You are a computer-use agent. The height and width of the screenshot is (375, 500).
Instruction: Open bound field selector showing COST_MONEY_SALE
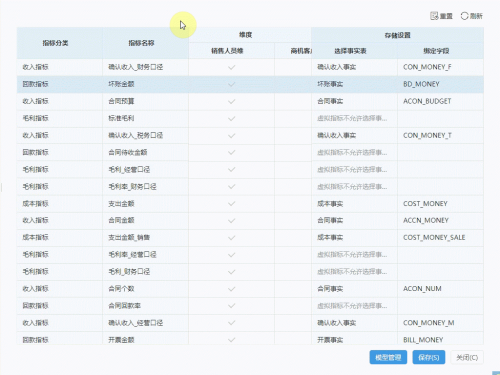point(440,238)
